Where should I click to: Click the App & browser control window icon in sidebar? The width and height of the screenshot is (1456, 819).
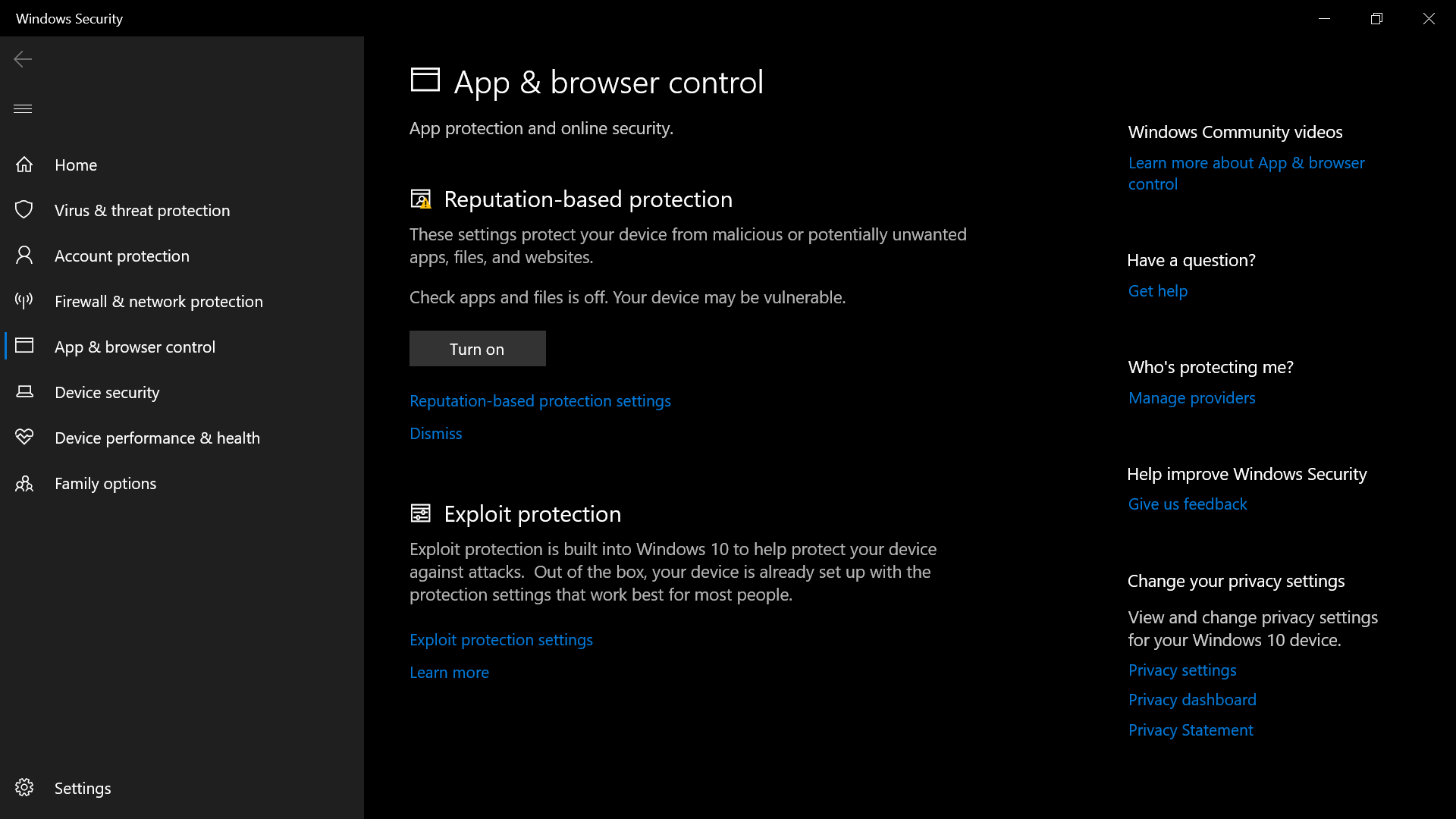24,346
